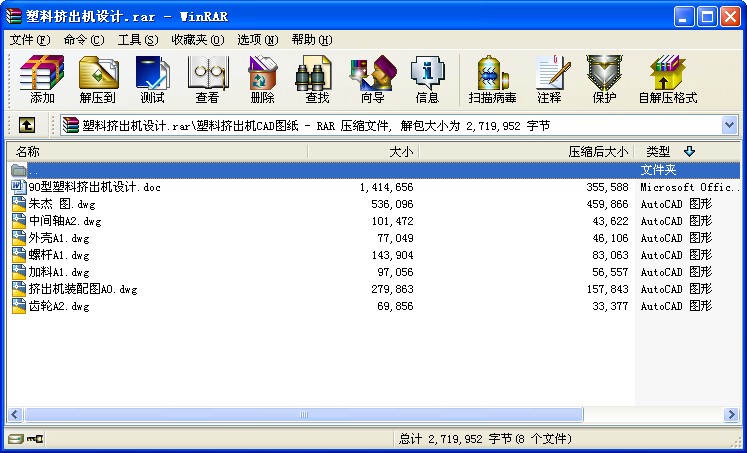Open the 帮助(H) menu
The height and width of the screenshot is (453, 747).
click(x=312, y=40)
